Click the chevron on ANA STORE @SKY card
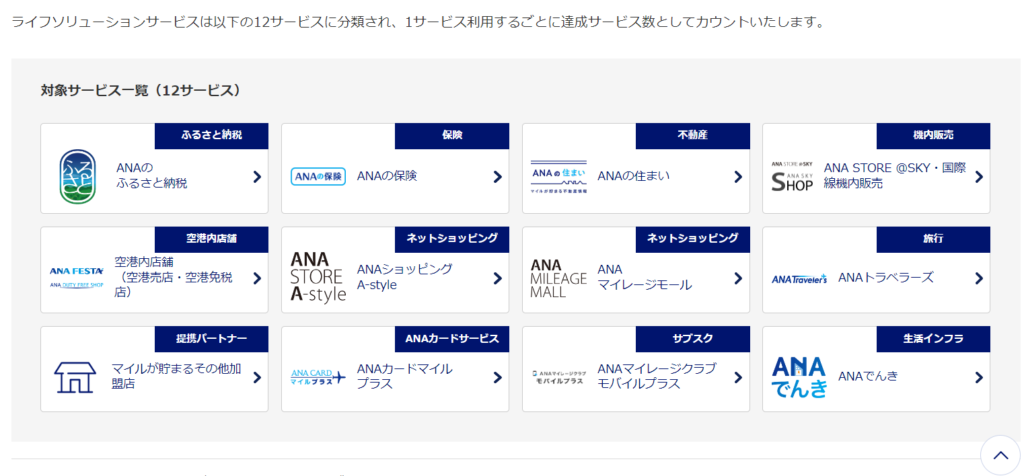1024x476 pixels. [x=978, y=177]
